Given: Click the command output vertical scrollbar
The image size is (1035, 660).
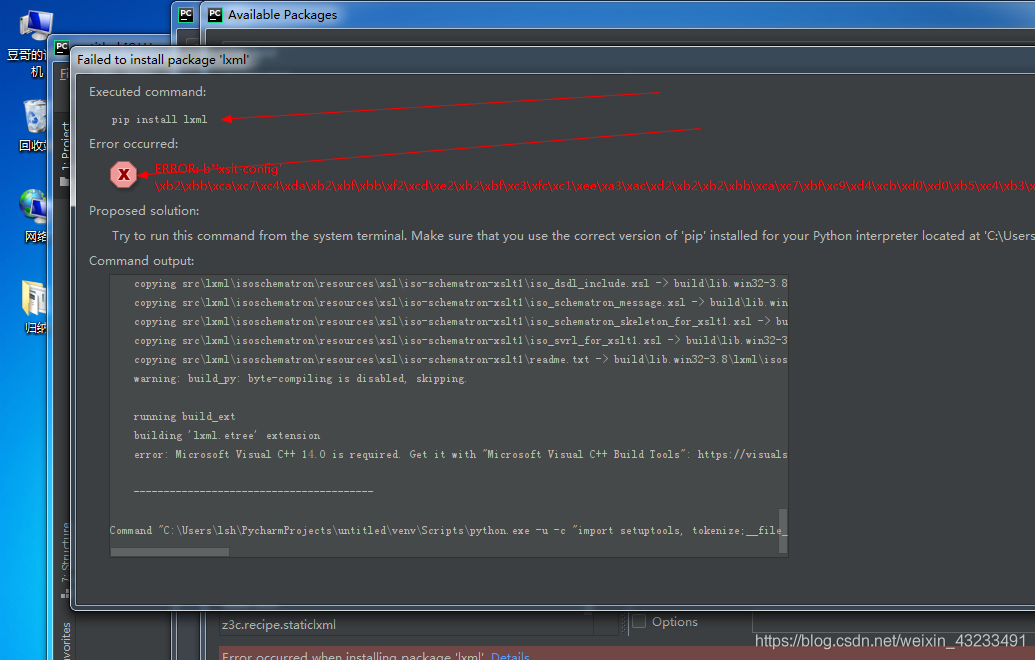Looking at the screenshot, I should tap(783, 531).
